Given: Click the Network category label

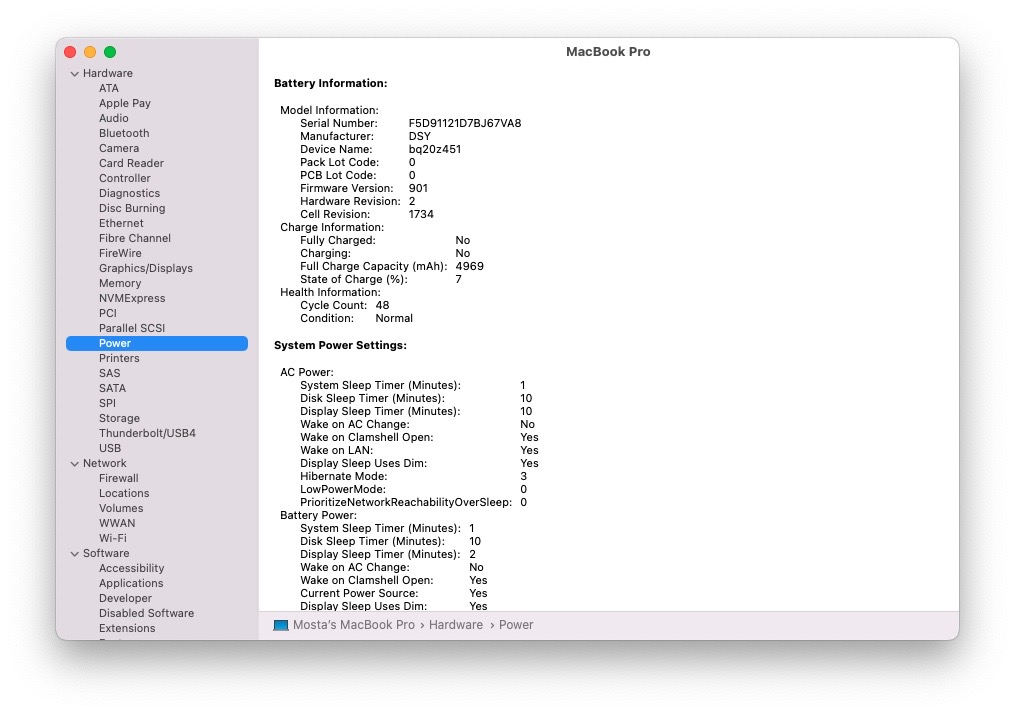Looking at the screenshot, I should tap(105, 463).
